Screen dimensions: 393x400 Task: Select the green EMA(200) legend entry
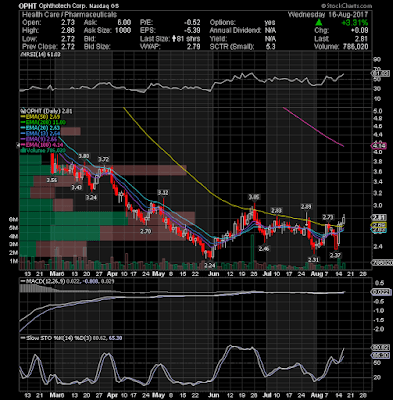[39, 122]
